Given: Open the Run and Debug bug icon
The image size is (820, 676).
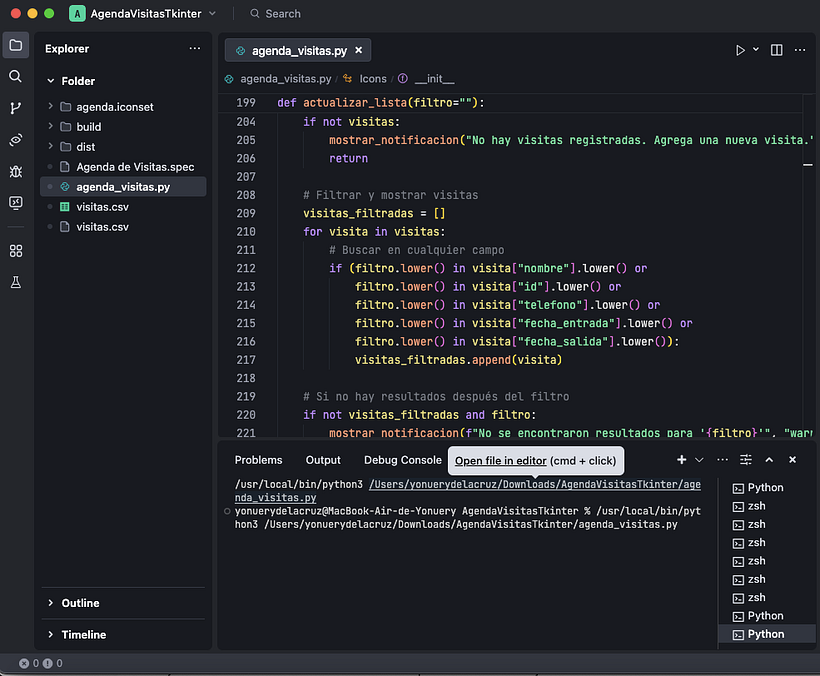Looking at the screenshot, I should (x=16, y=171).
